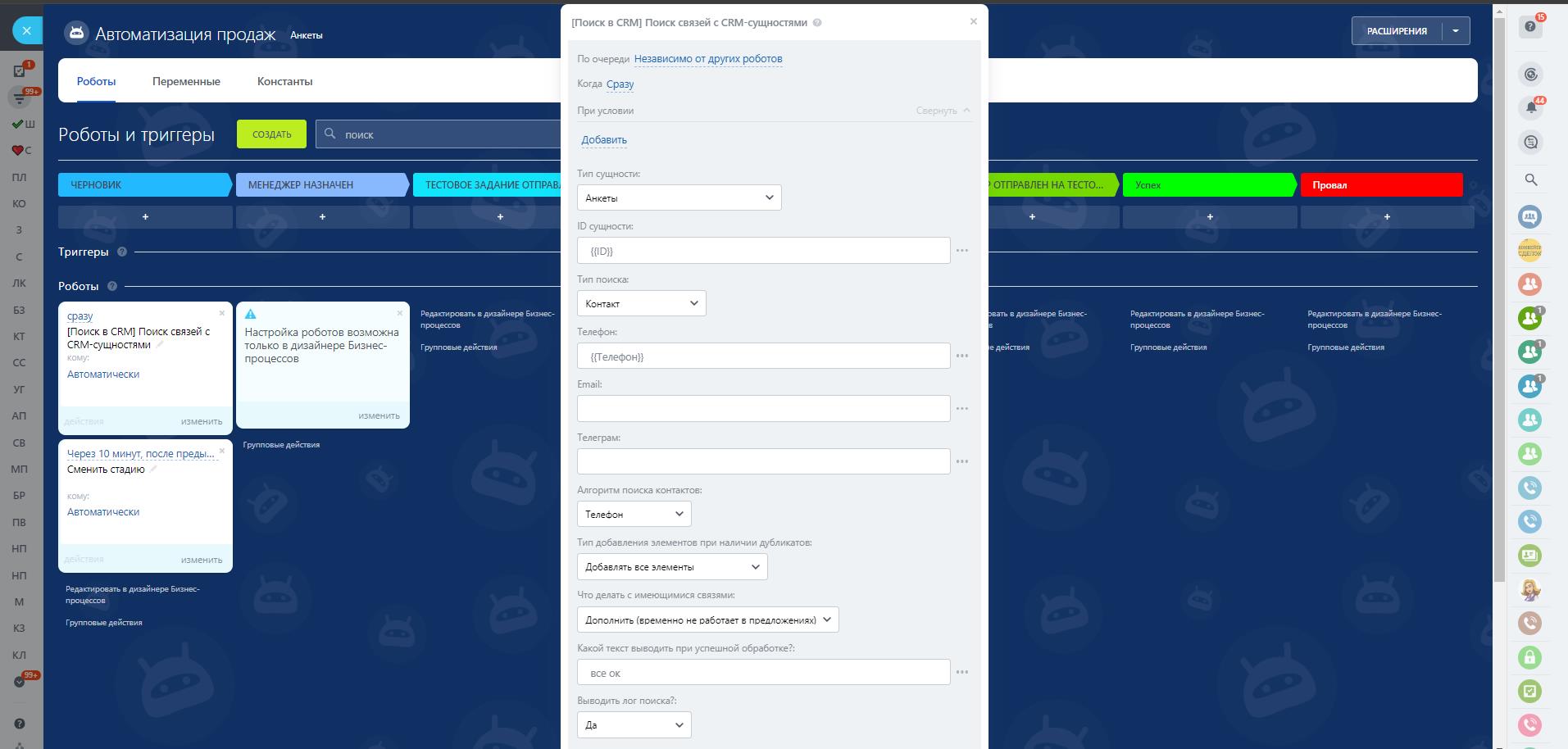Open the salmon-red group chat avatar

point(1529,284)
